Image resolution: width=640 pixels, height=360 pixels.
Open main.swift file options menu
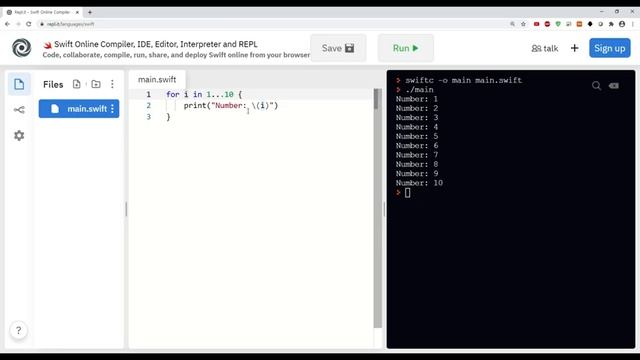(x=112, y=109)
